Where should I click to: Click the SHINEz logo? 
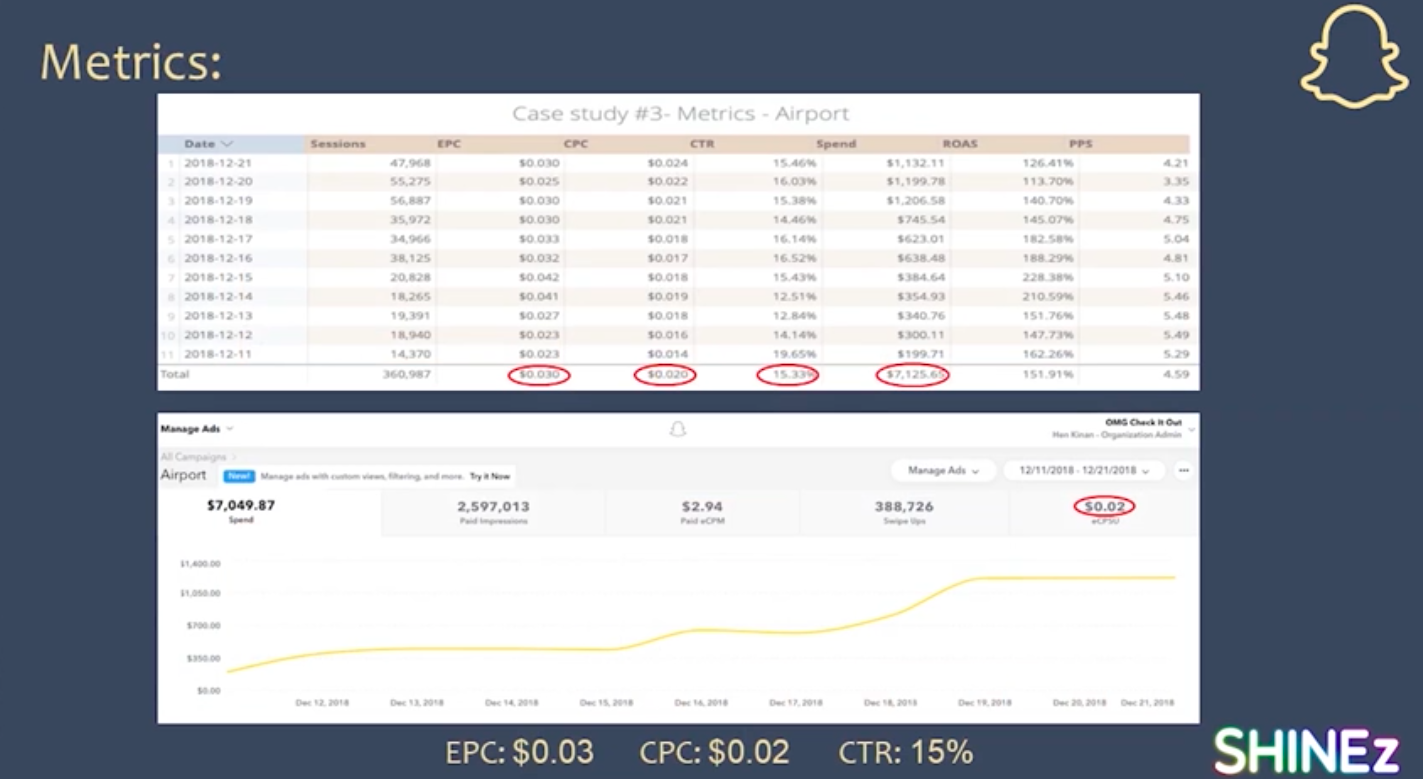pyautogui.click(x=1307, y=750)
